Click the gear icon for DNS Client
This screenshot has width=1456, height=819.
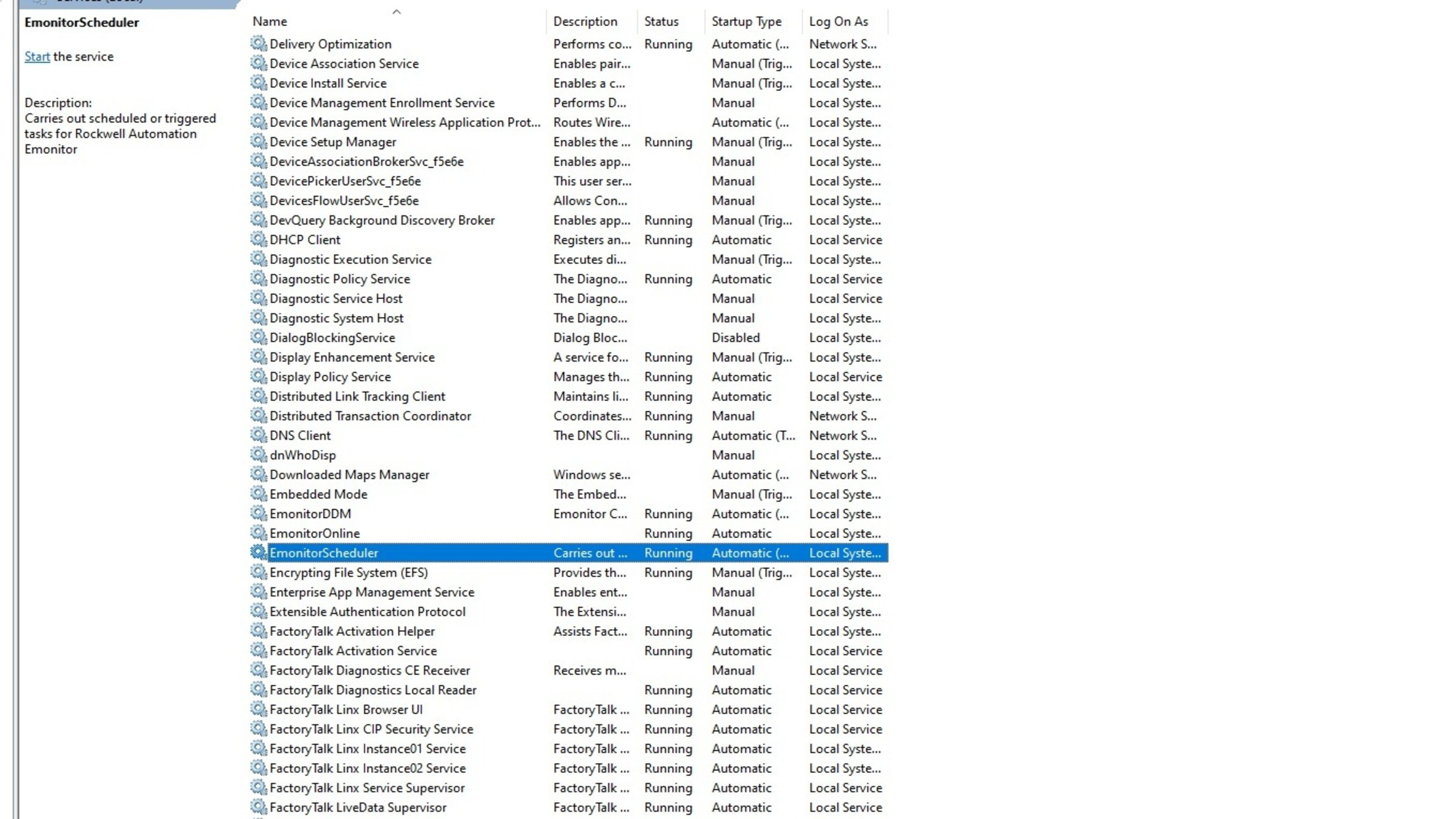click(258, 435)
